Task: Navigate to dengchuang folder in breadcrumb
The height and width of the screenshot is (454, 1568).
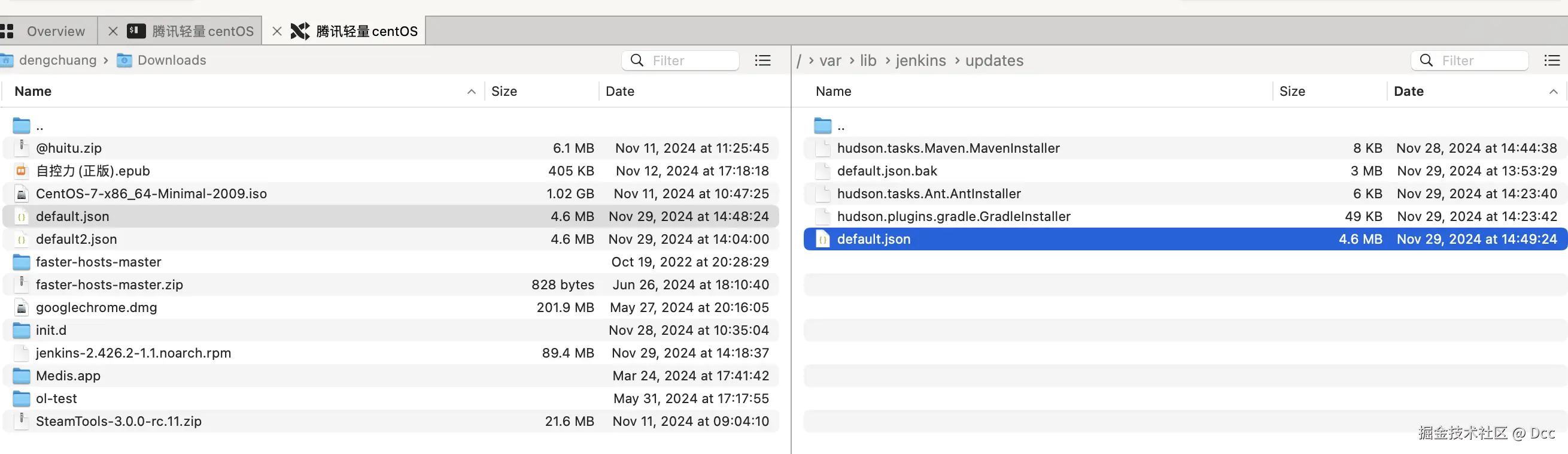Action: click(57, 60)
